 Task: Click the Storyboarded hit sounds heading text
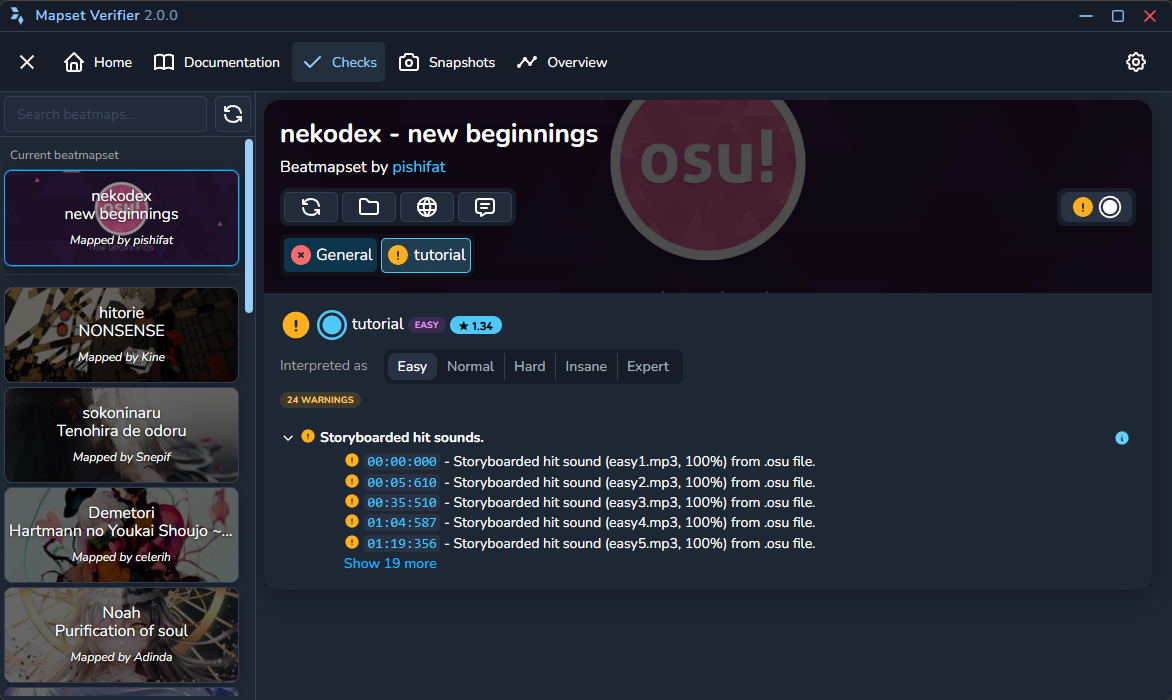(x=401, y=438)
